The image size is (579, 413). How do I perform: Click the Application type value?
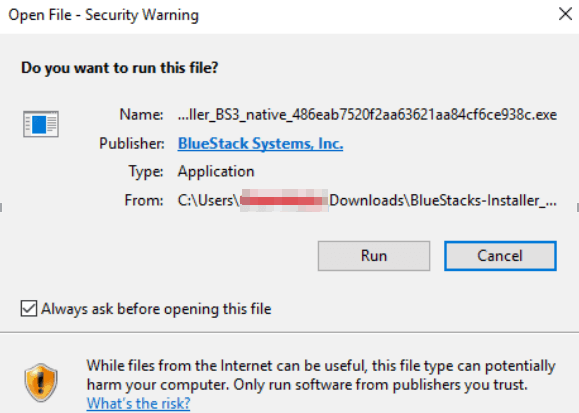click(216, 172)
